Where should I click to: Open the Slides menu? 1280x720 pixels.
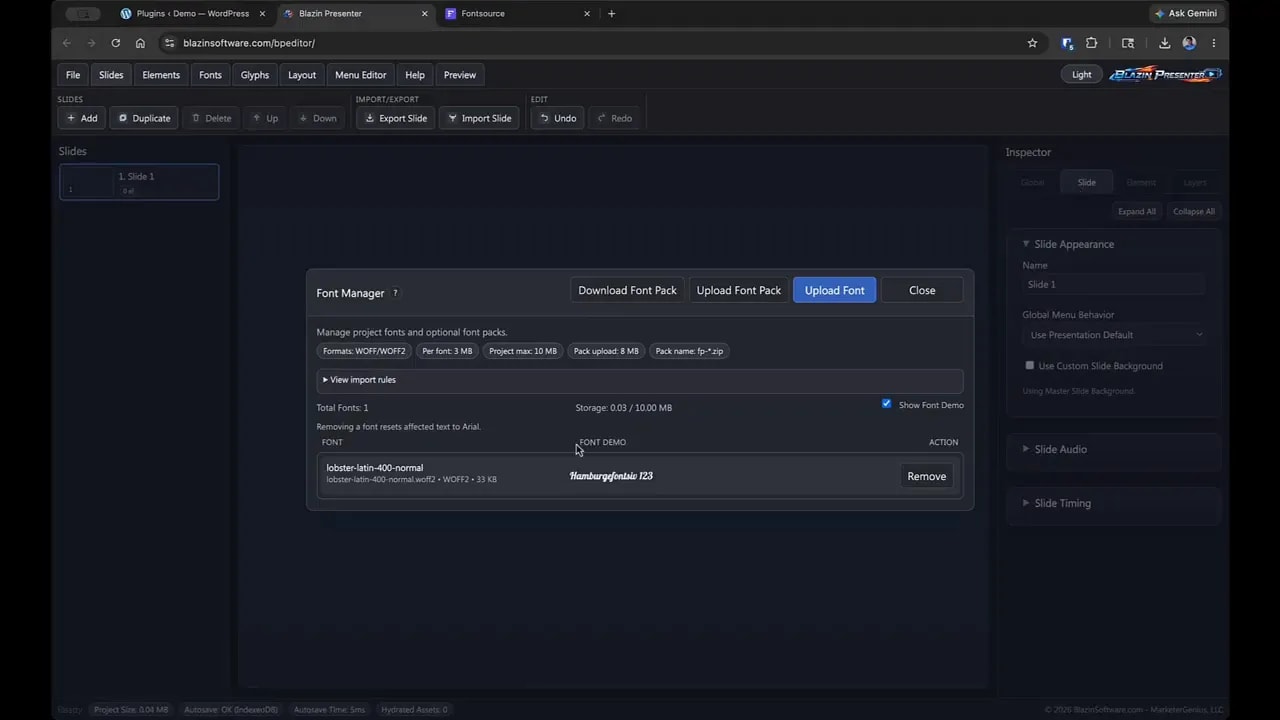tap(111, 75)
